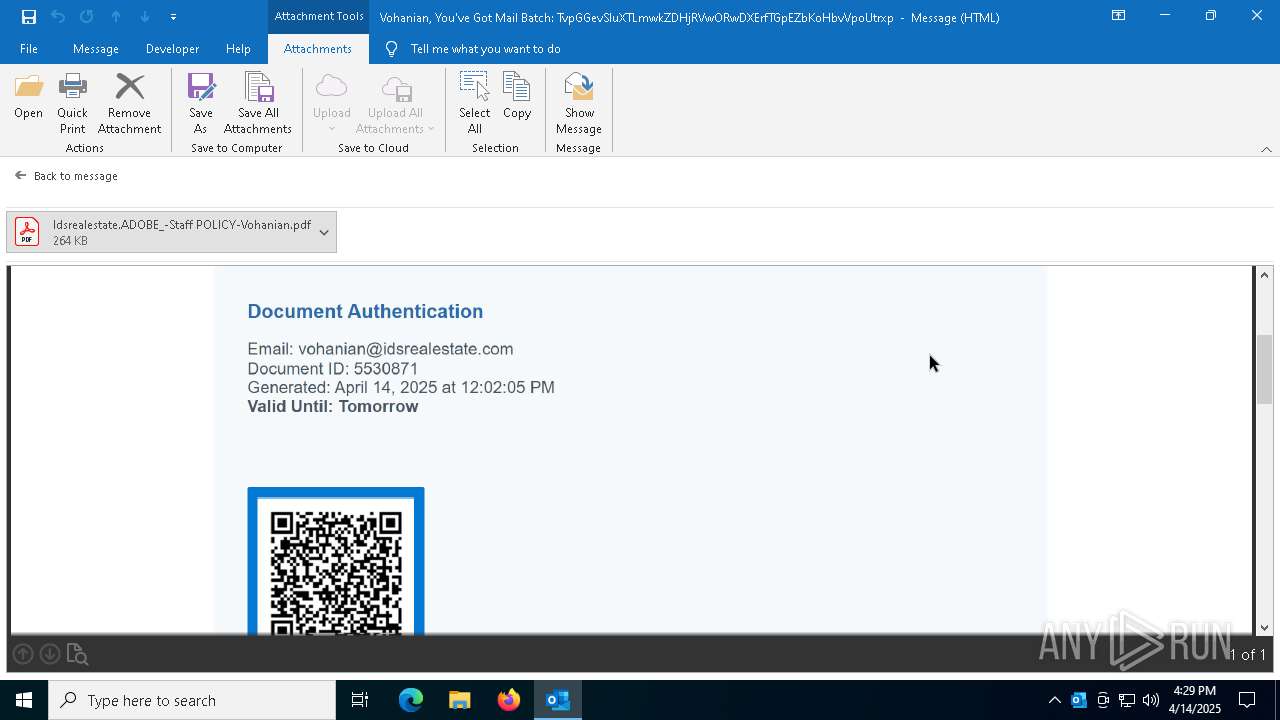1280x720 pixels.
Task: Collapse the ribbon with the chevron
Action: [x=1266, y=149]
